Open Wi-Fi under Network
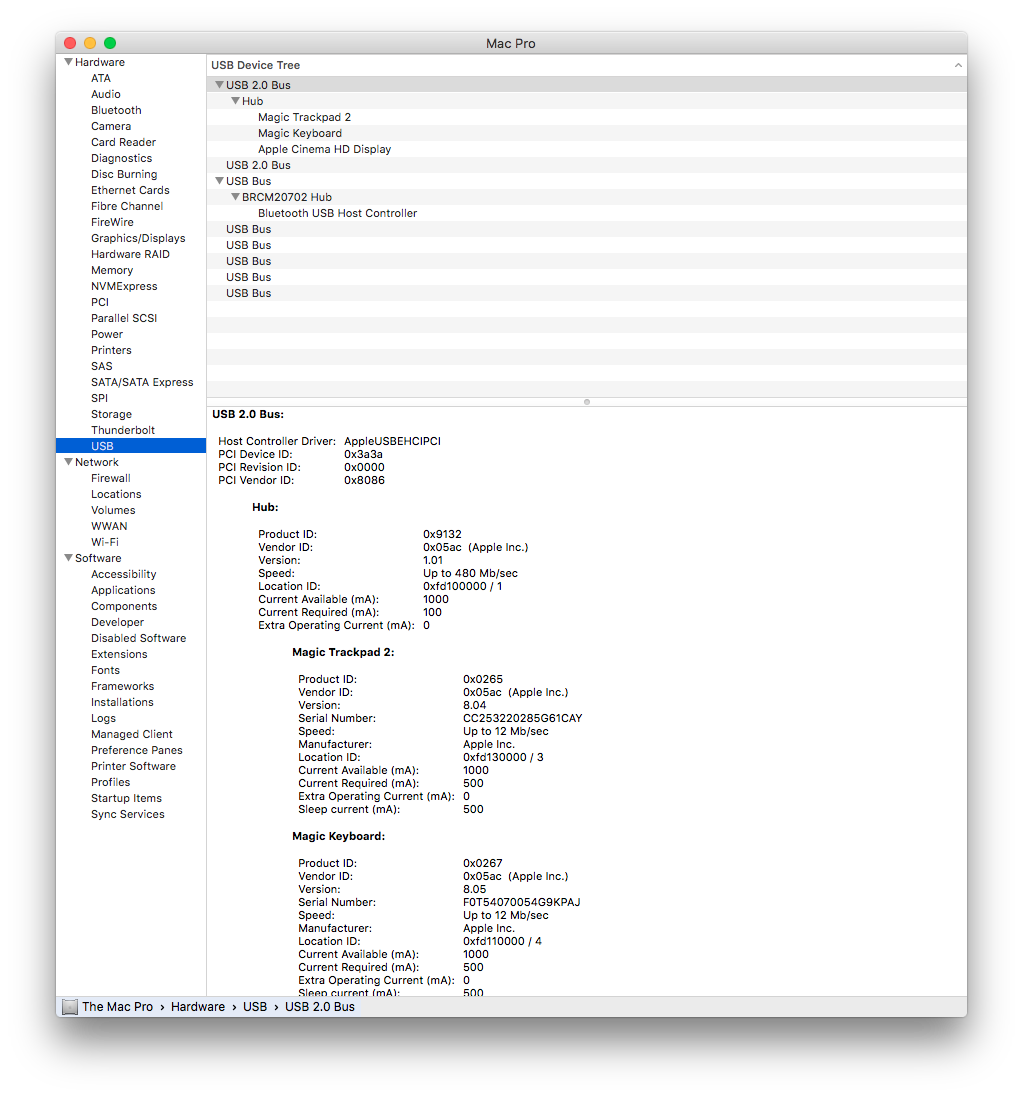This screenshot has height=1097, width=1023. pos(105,542)
